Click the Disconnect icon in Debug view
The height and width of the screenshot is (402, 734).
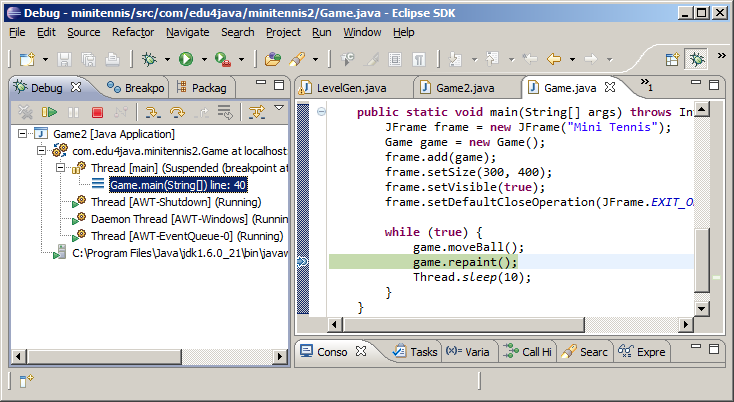point(121,112)
